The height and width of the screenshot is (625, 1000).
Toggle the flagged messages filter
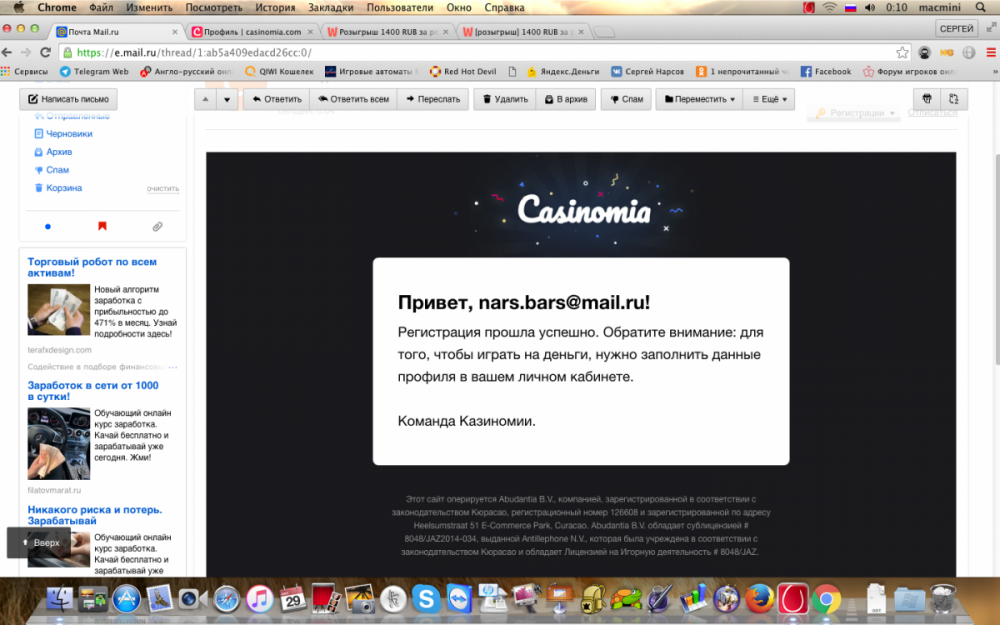coord(103,226)
